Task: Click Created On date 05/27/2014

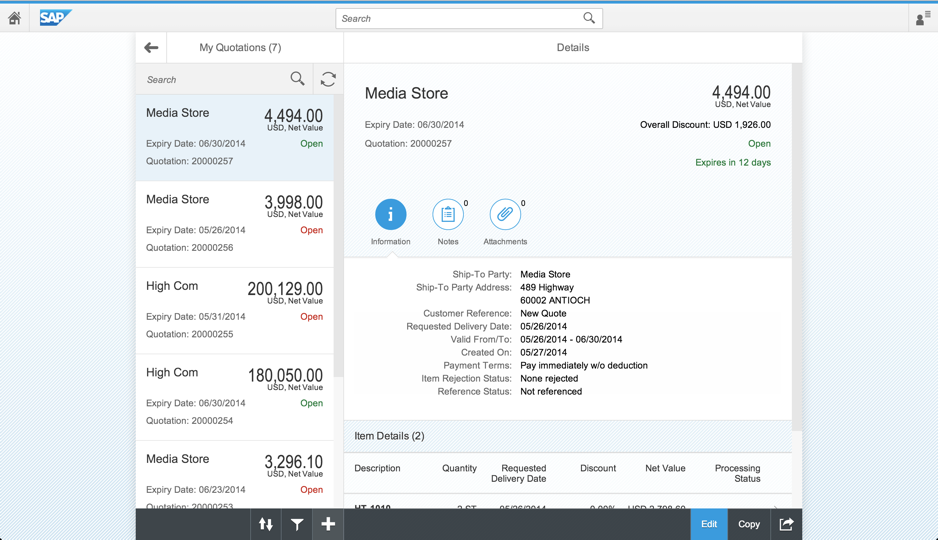Action: pyautogui.click(x=543, y=352)
